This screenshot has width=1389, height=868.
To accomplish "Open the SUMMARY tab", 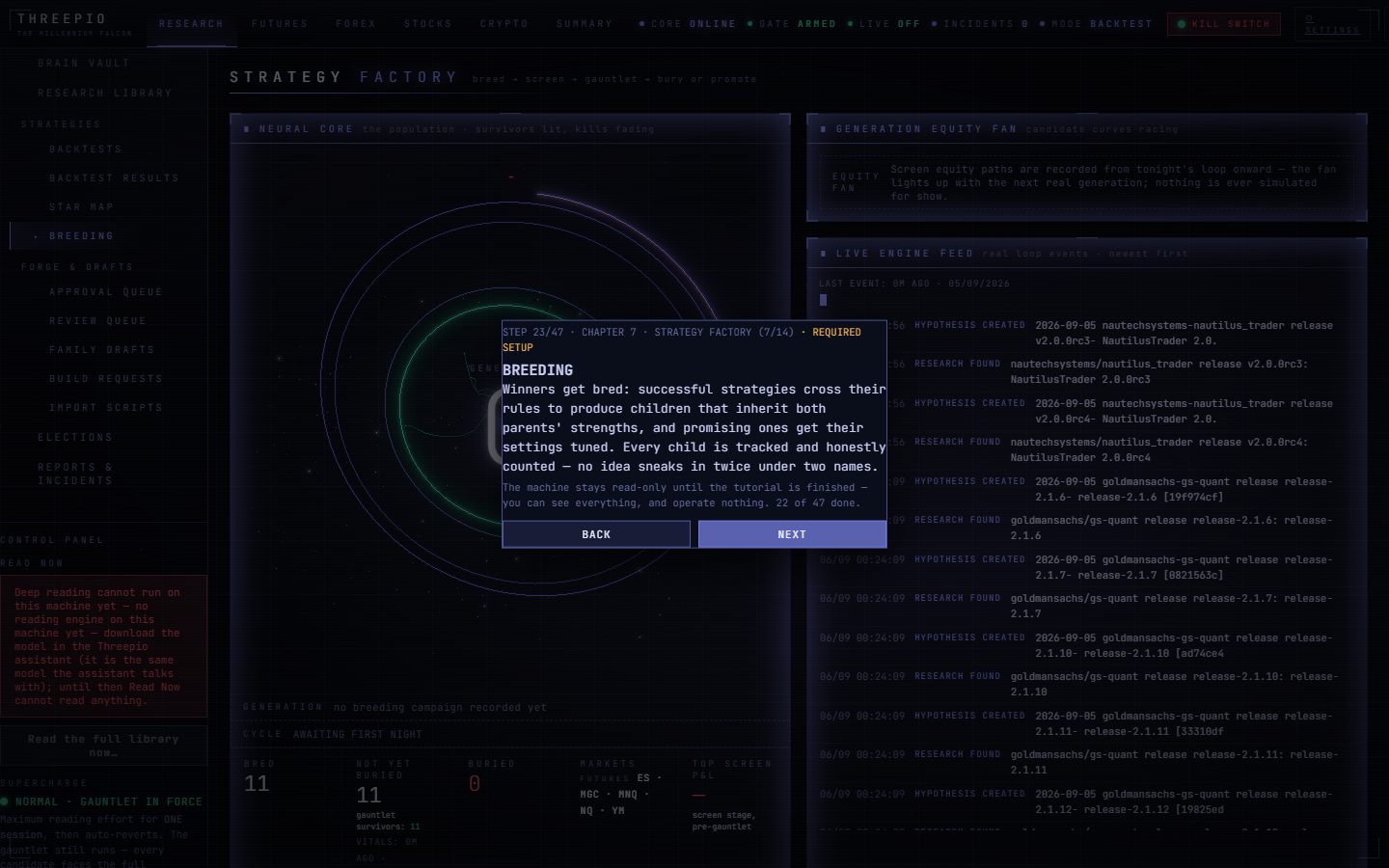I will tap(585, 24).
